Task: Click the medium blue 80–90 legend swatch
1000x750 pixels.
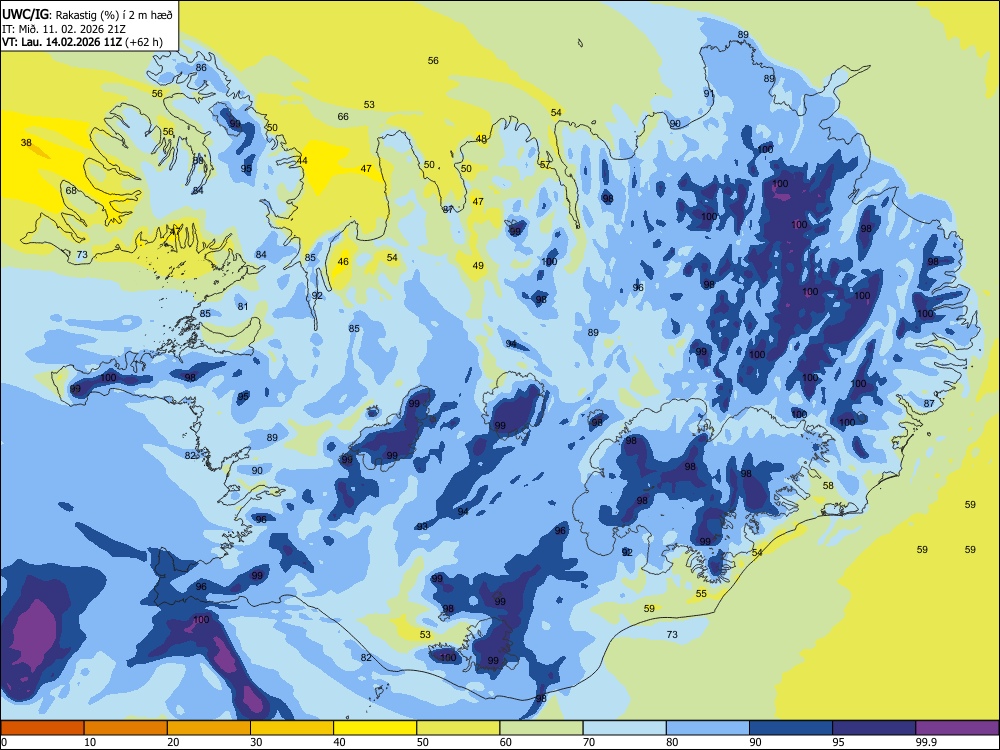Action: pos(707,728)
